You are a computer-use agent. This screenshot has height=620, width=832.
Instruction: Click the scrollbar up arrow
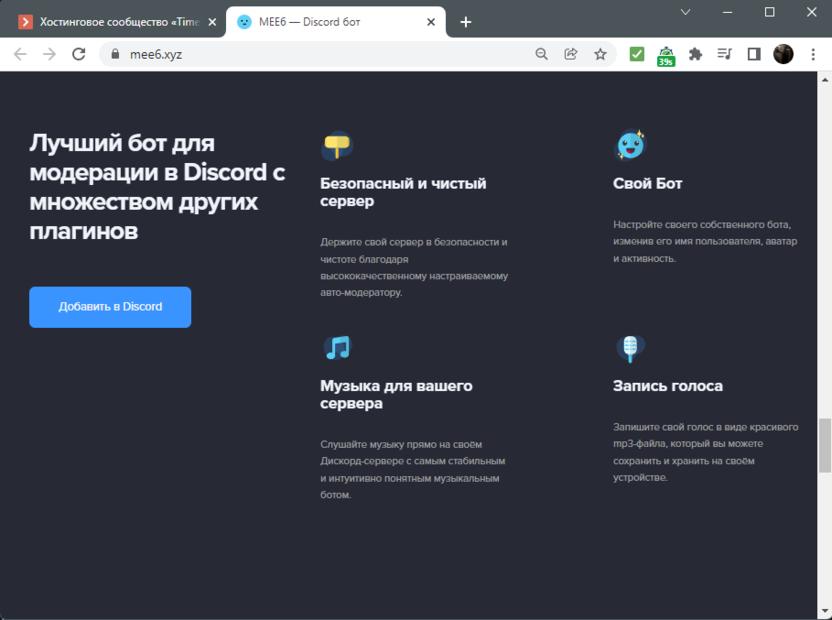pos(825,80)
